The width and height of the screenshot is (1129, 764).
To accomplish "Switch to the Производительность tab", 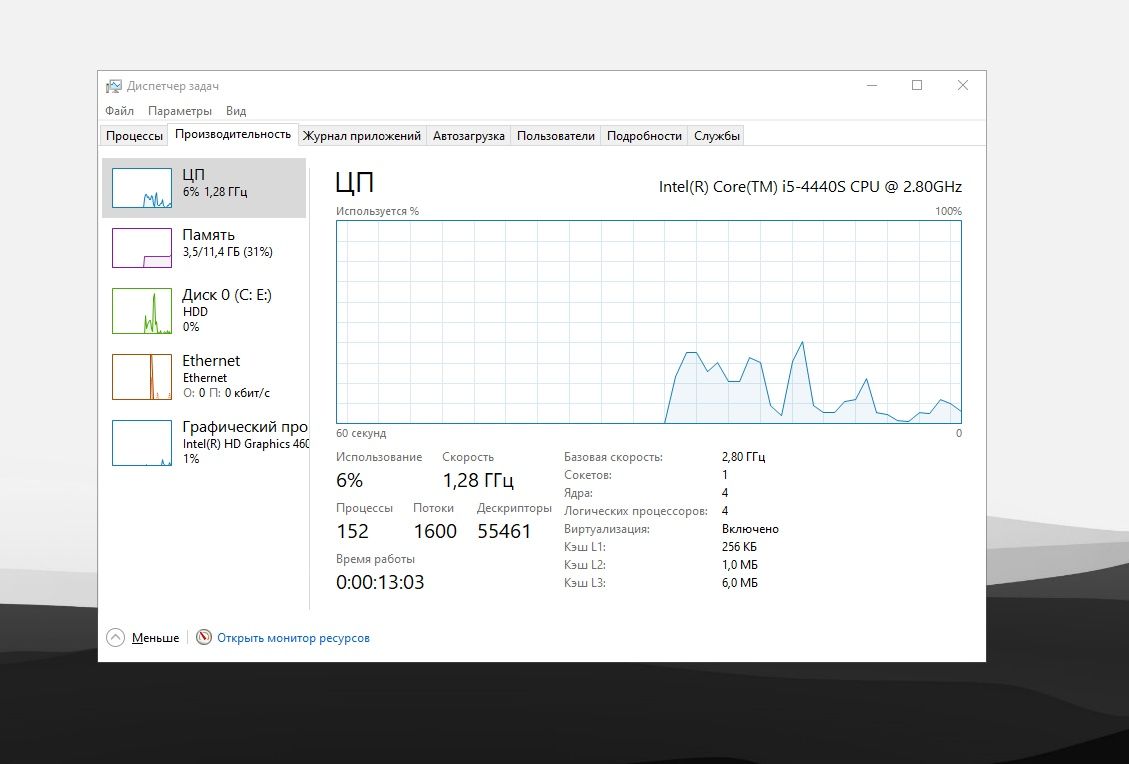I will pyautogui.click(x=233, y=134).
